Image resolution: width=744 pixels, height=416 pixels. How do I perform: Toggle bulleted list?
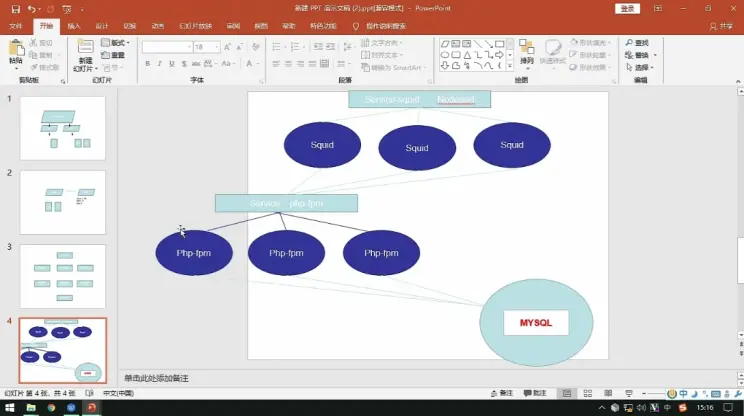pyautogui.click(x=278, y=46)
